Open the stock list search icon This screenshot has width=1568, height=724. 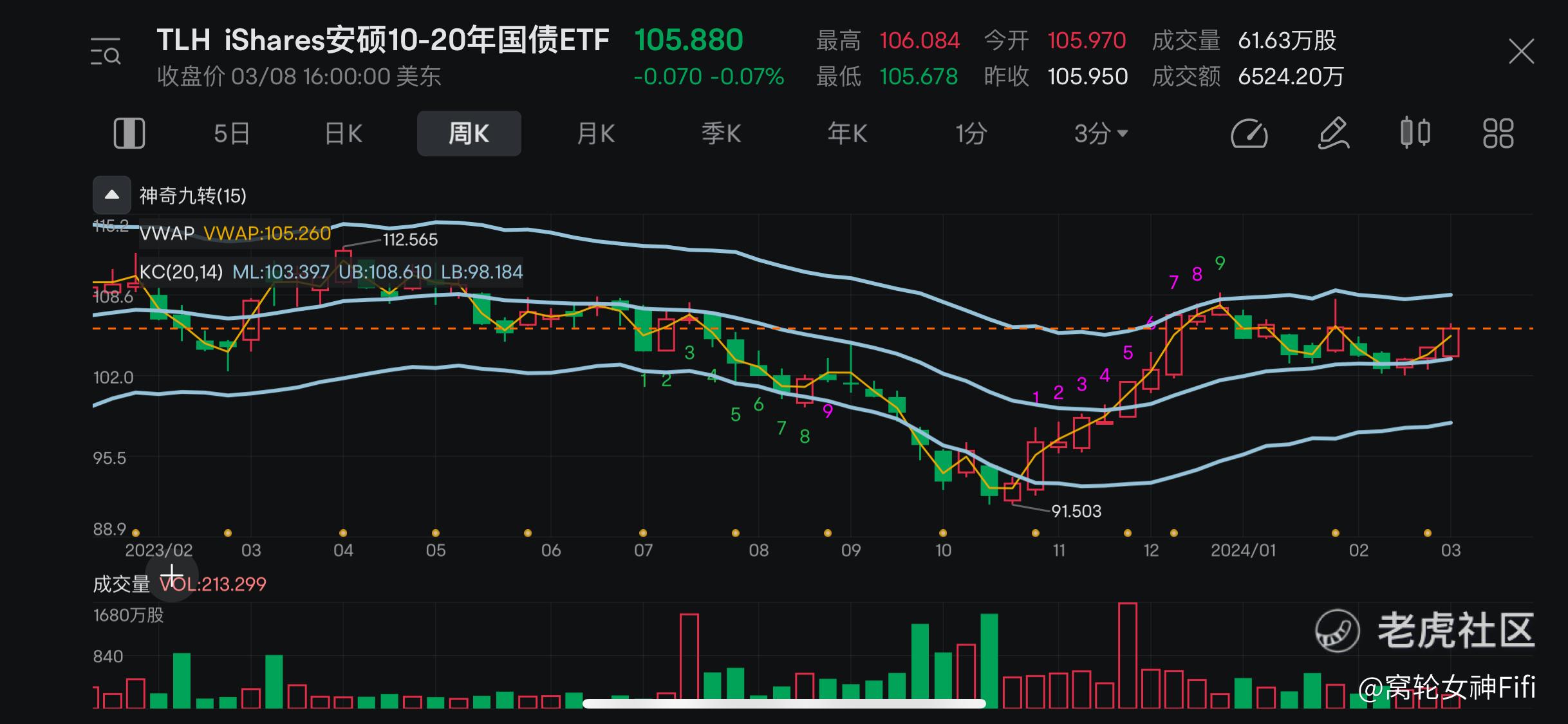point(106,52)
